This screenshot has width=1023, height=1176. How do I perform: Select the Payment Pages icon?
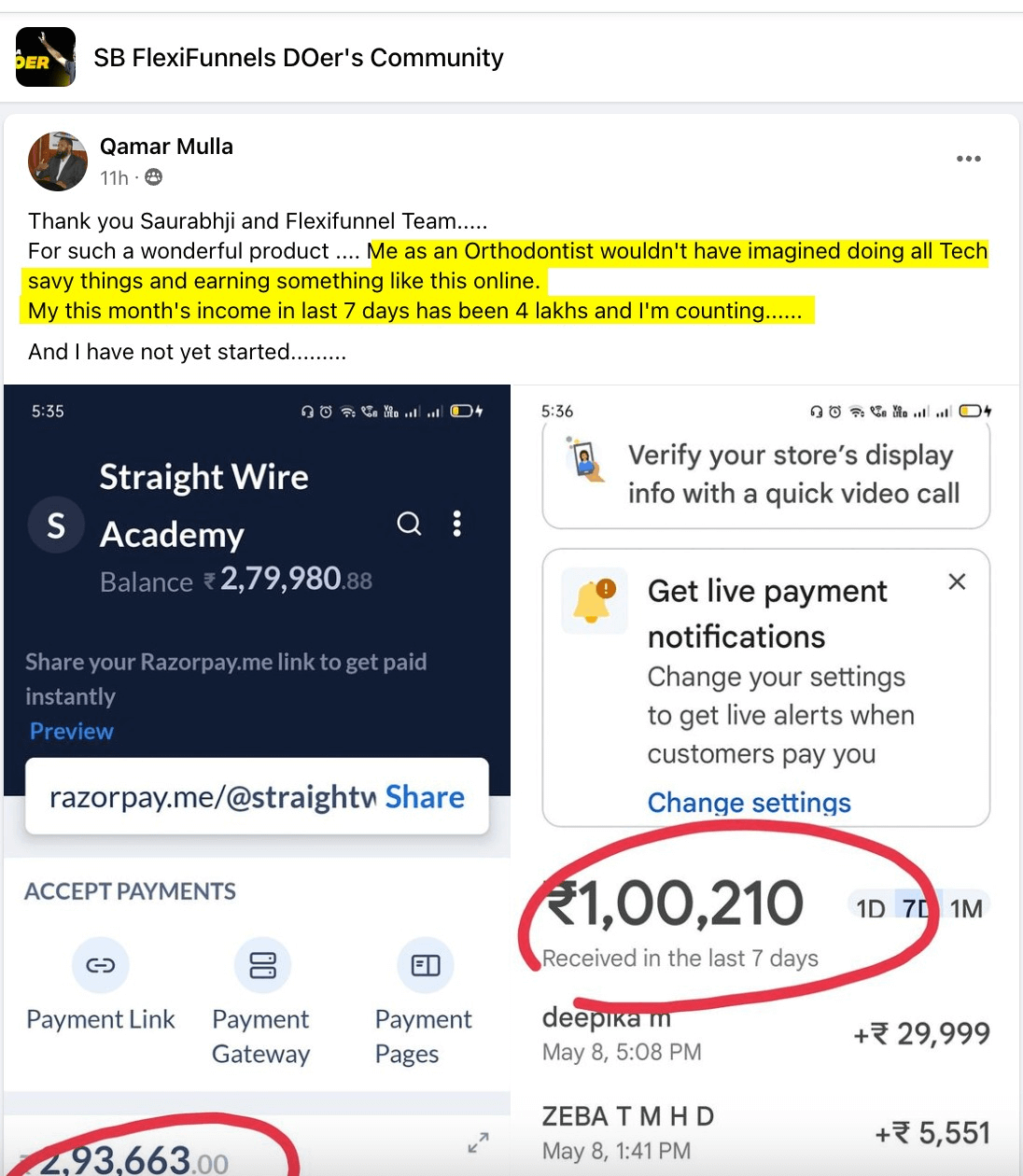pyautogui.click(x=425, y=965)
